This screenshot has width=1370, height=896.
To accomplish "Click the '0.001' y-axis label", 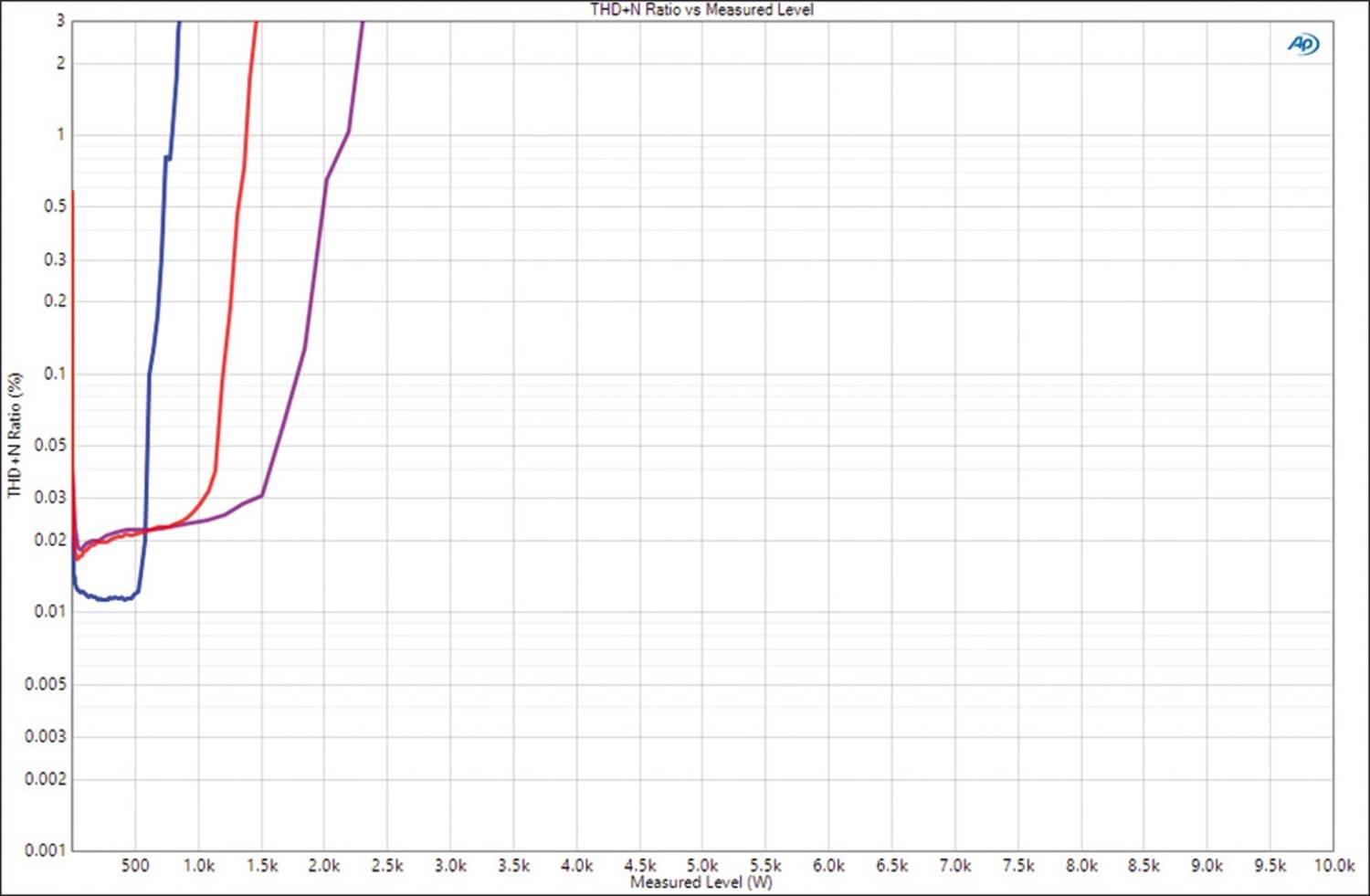I will pyautogui.click(x=46, y=850).
